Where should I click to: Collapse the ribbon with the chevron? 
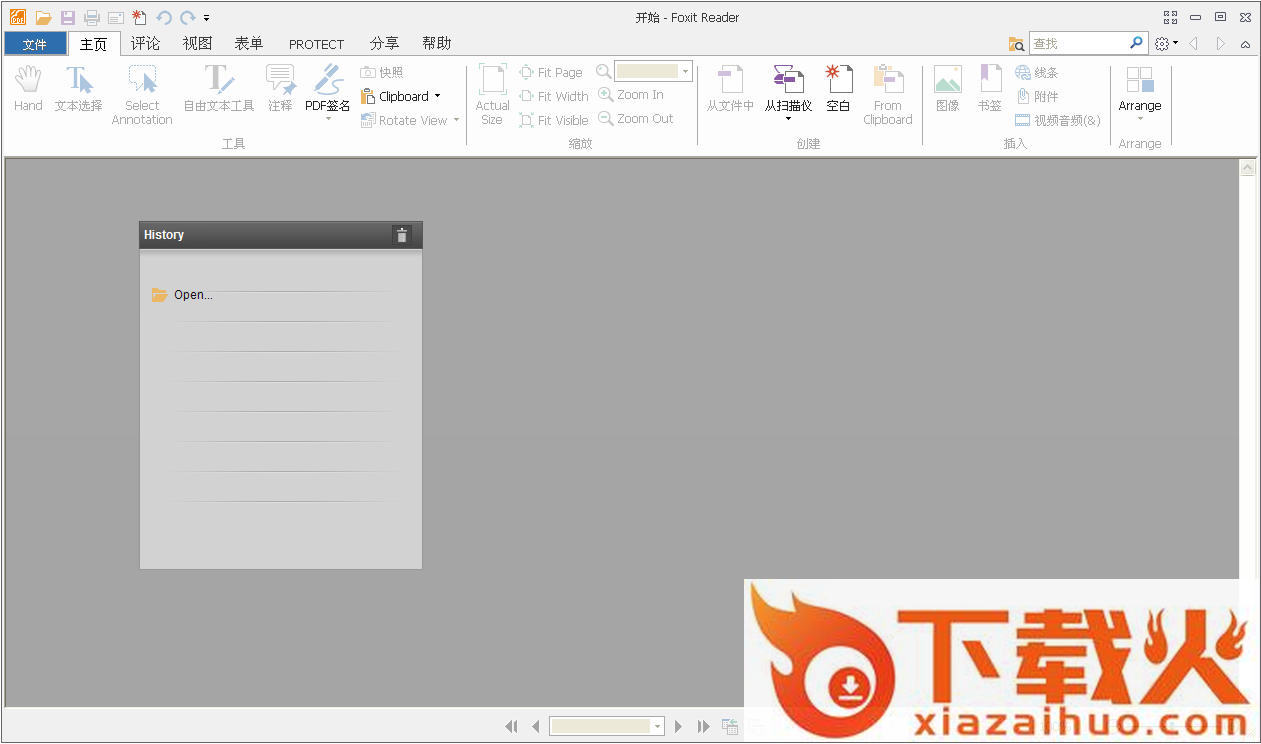(1245, 44)
